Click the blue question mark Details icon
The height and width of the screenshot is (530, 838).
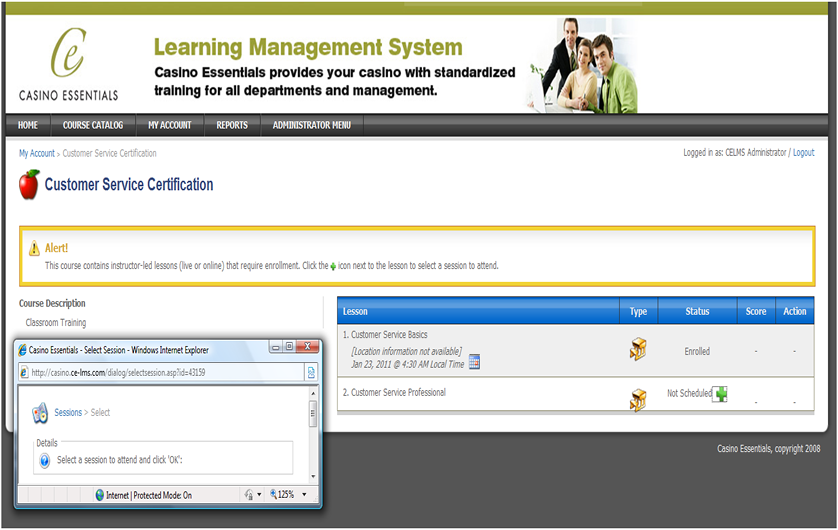tap(45, 460)
